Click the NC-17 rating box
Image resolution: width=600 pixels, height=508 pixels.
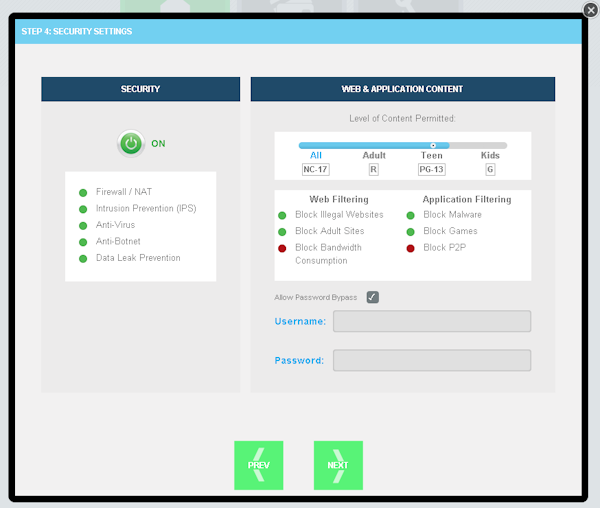[316, 169]
